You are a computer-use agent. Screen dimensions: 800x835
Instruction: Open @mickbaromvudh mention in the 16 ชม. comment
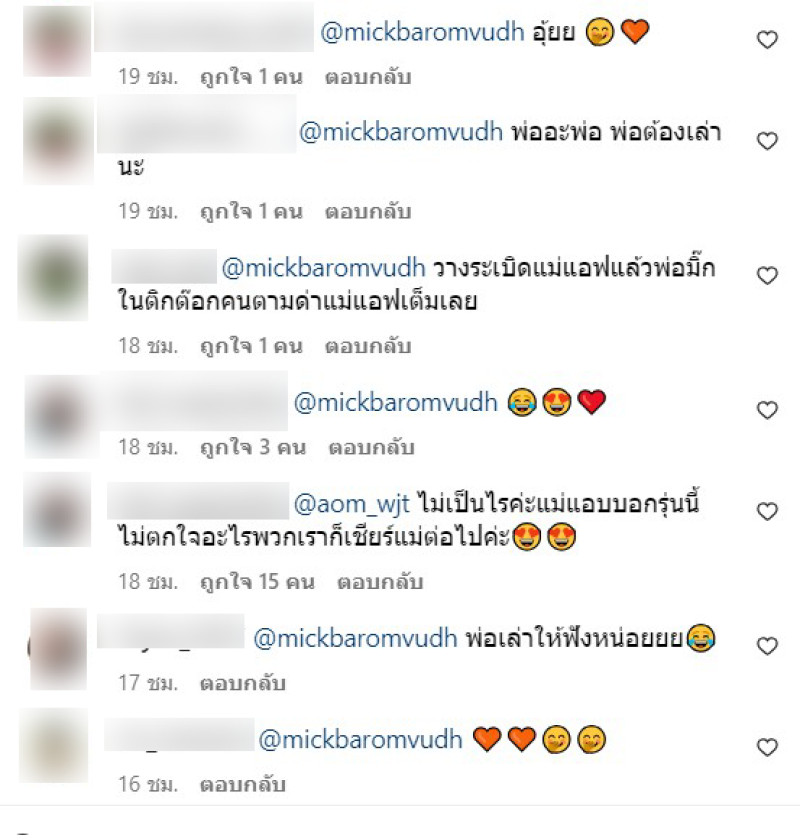pyautogui.click(x=361, y=740)
